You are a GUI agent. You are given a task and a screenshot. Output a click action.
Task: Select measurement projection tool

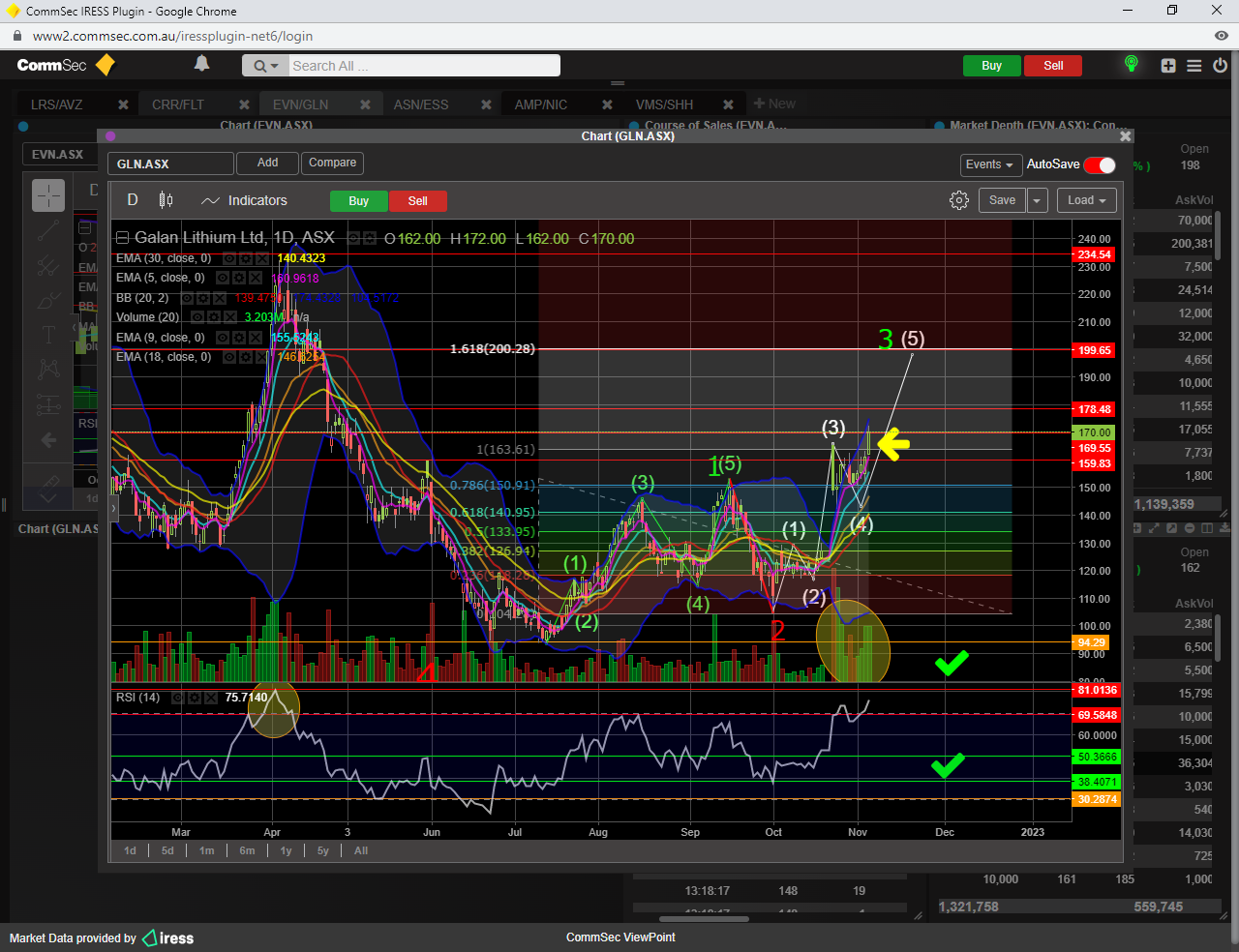tap(48, 405)
